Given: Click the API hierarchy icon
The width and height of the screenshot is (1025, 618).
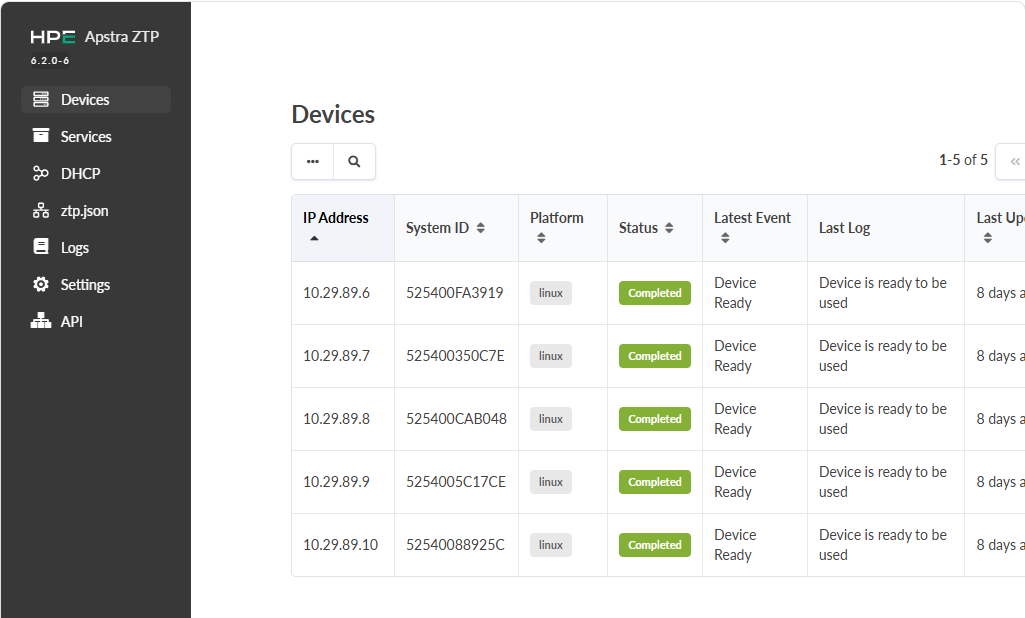Looking at the screenshot, I should click(41, 320).
